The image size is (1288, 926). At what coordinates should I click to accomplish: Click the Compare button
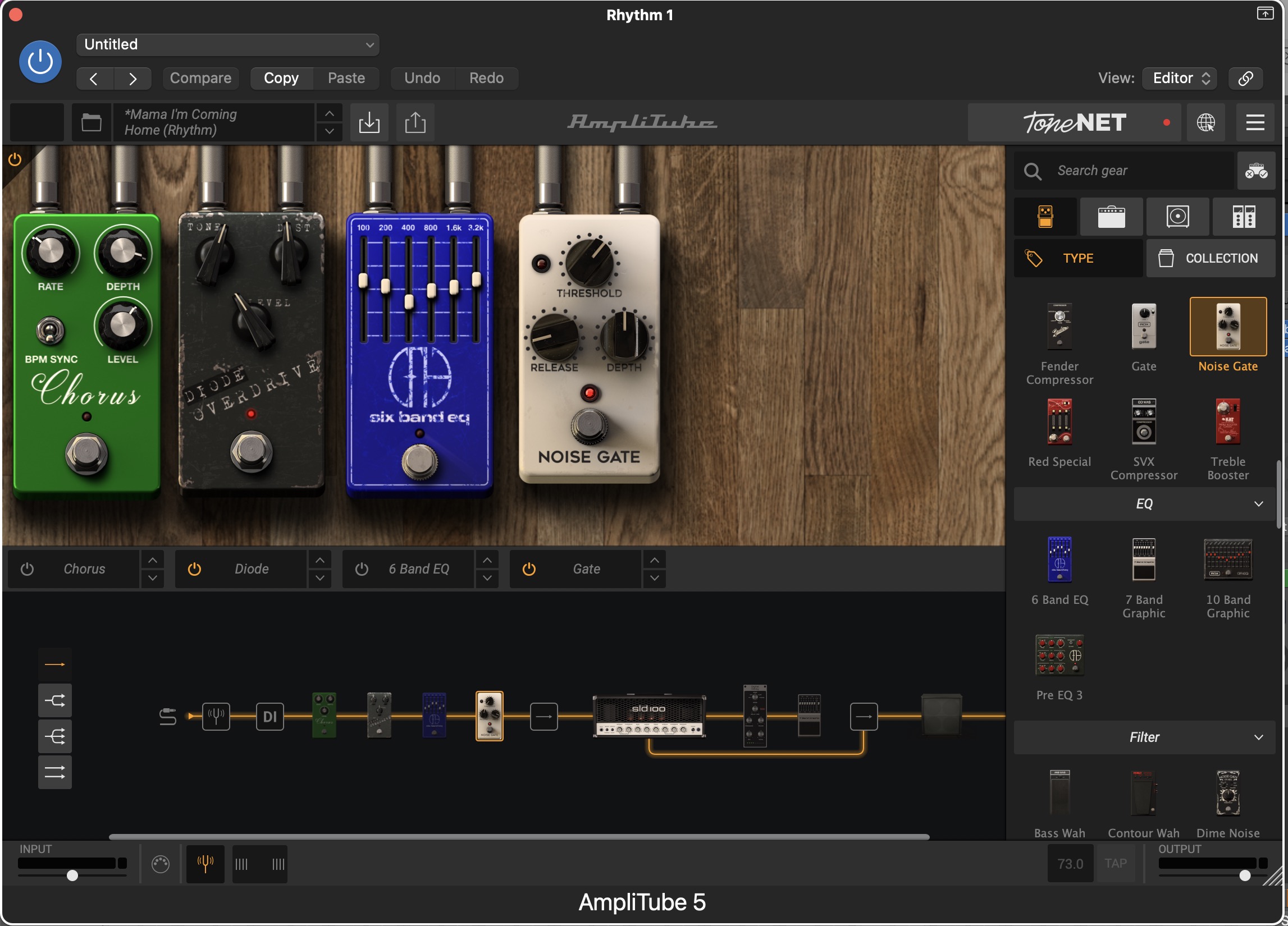[200, 78]
